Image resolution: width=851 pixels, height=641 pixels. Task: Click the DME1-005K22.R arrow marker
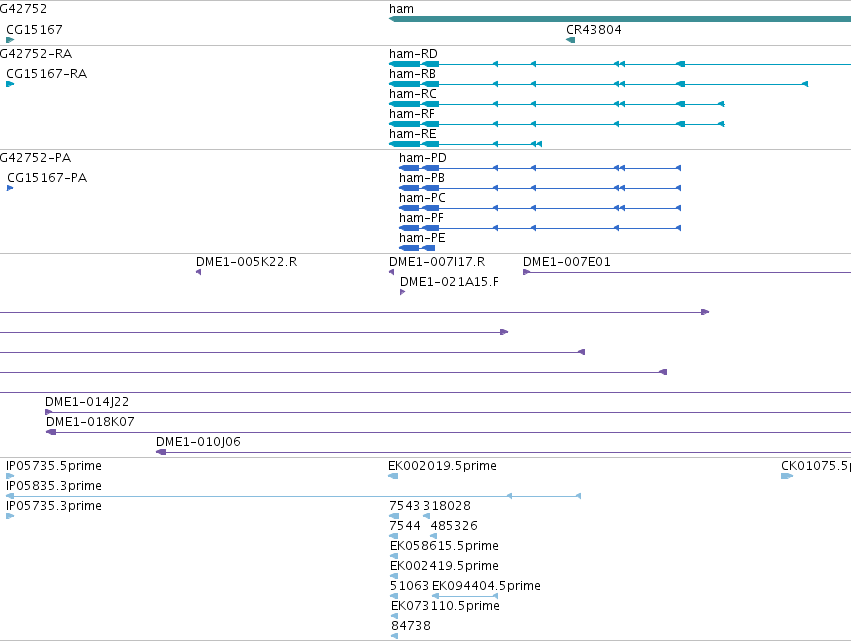pyautogui.click(x=199, y=272)
